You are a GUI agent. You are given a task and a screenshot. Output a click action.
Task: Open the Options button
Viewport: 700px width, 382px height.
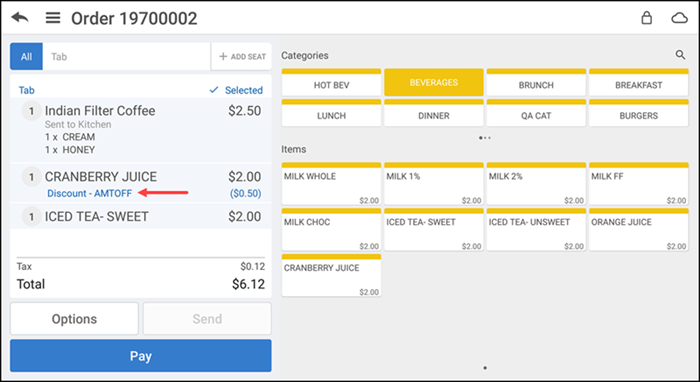pos(74,319)
